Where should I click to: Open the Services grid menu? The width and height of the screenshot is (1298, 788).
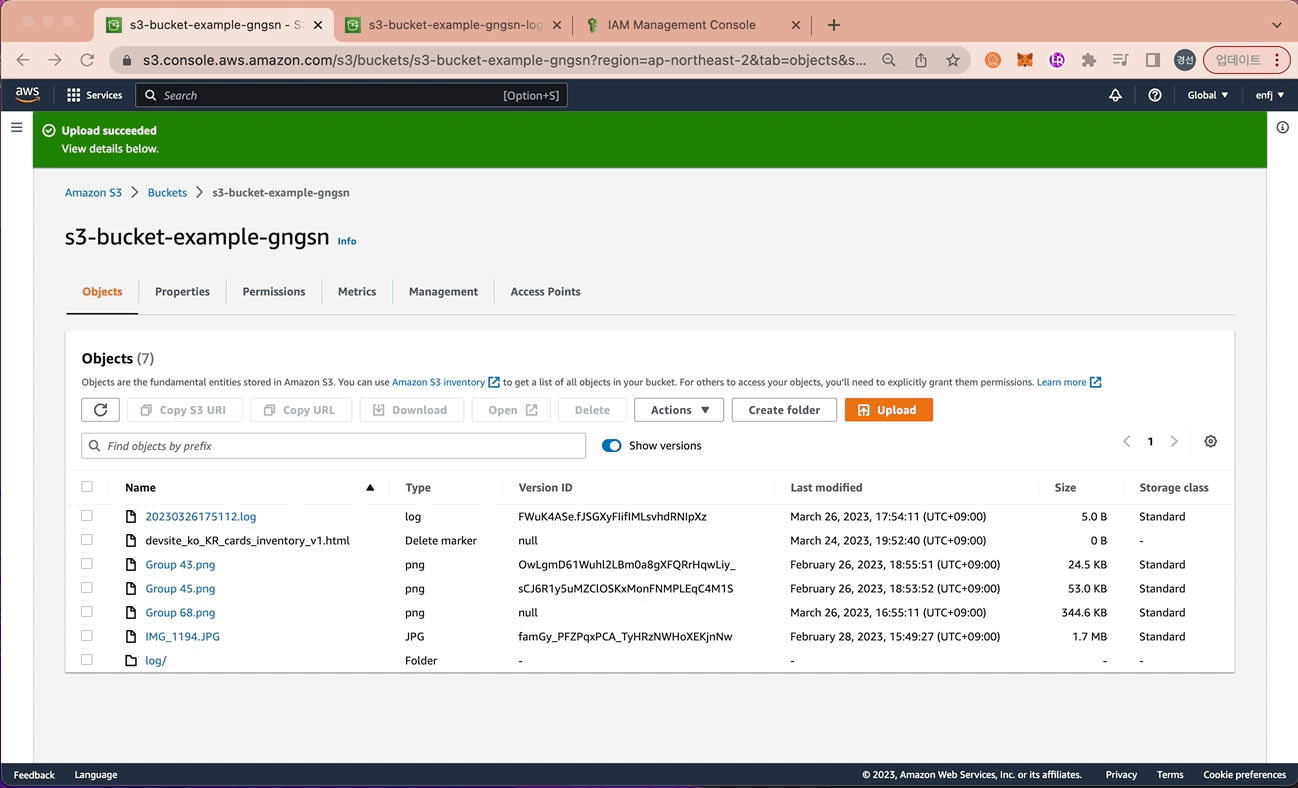[x=94, y=95]
